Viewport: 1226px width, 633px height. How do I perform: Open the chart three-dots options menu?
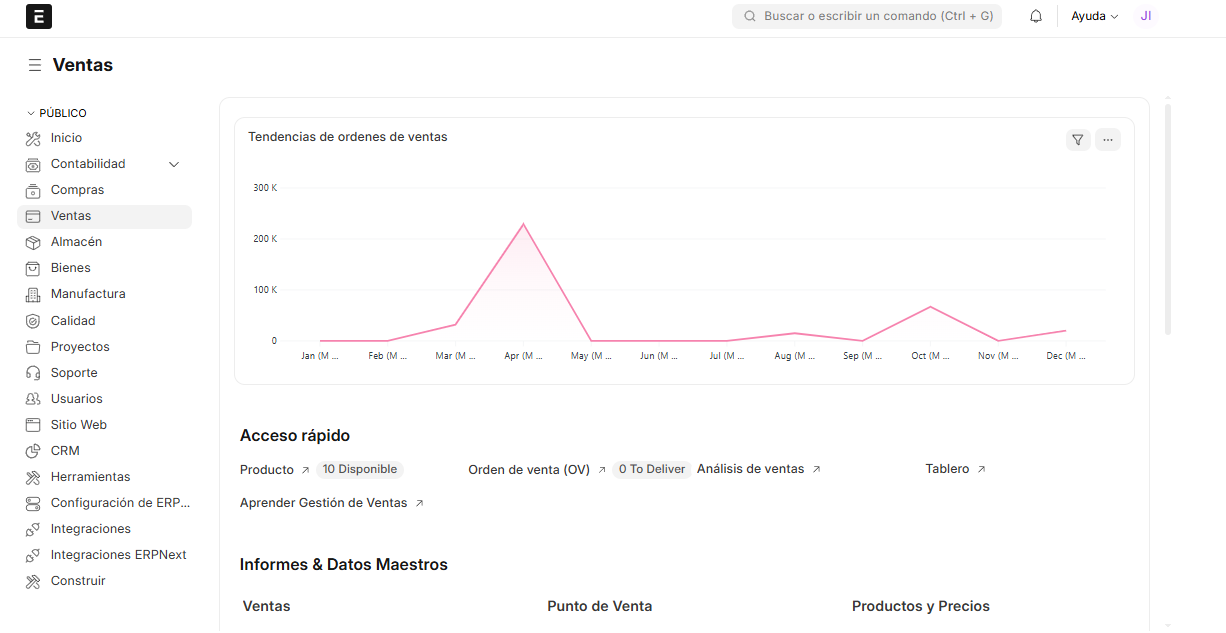tap(1107, 140)
